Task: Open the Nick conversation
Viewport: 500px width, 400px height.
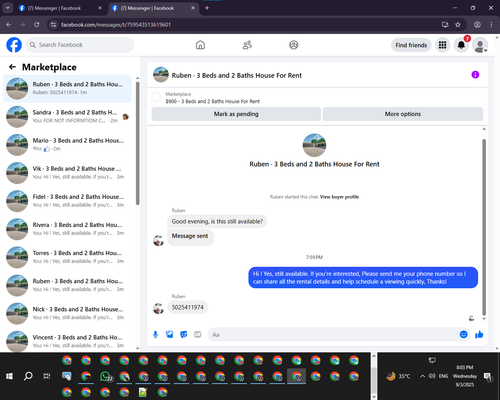Action: pyautogui.click(x=67, y=313)
